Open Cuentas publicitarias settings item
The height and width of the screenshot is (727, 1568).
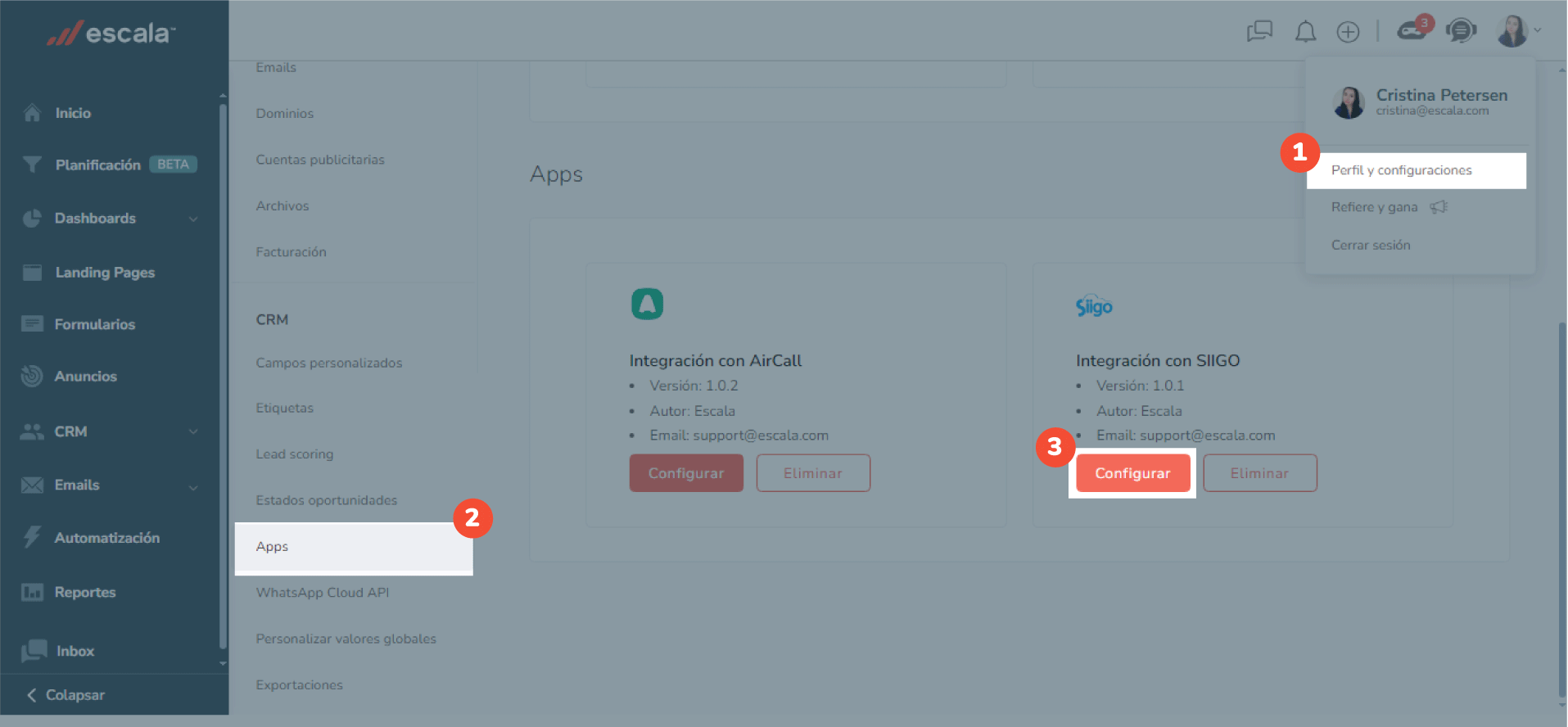320,160
